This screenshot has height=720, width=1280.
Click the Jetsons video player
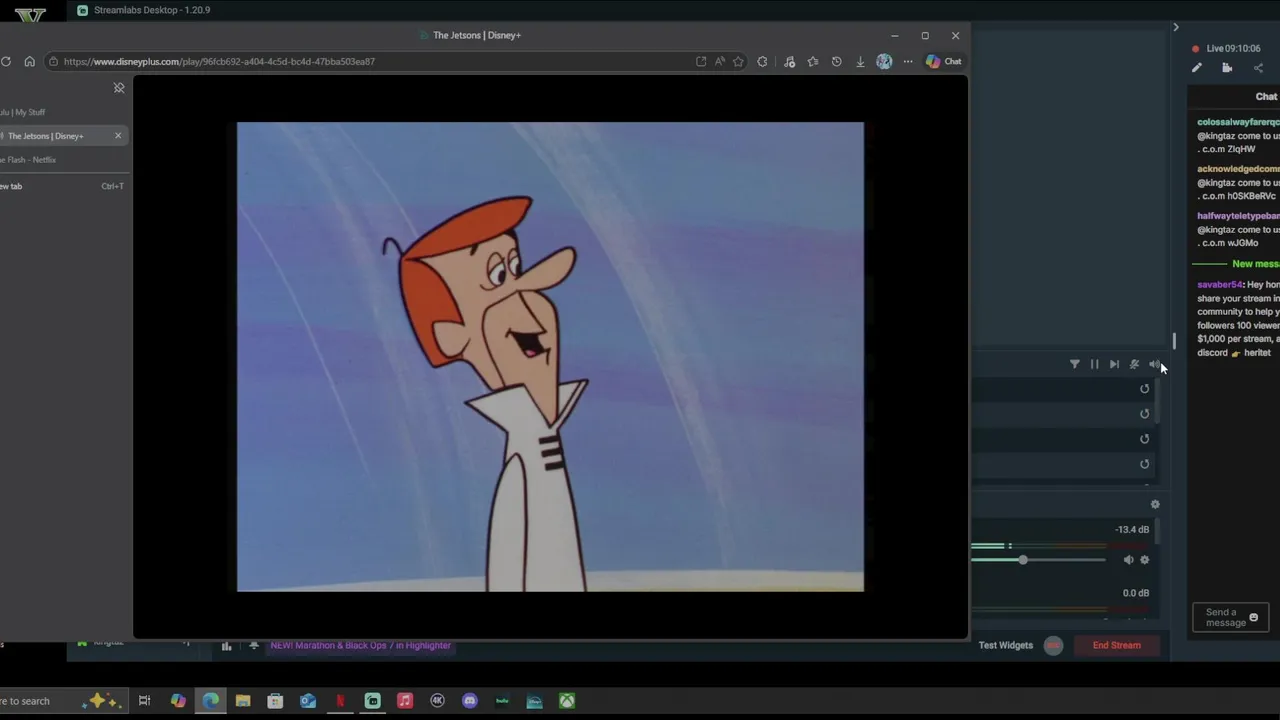pyautogui.click(x=550, y=357)
